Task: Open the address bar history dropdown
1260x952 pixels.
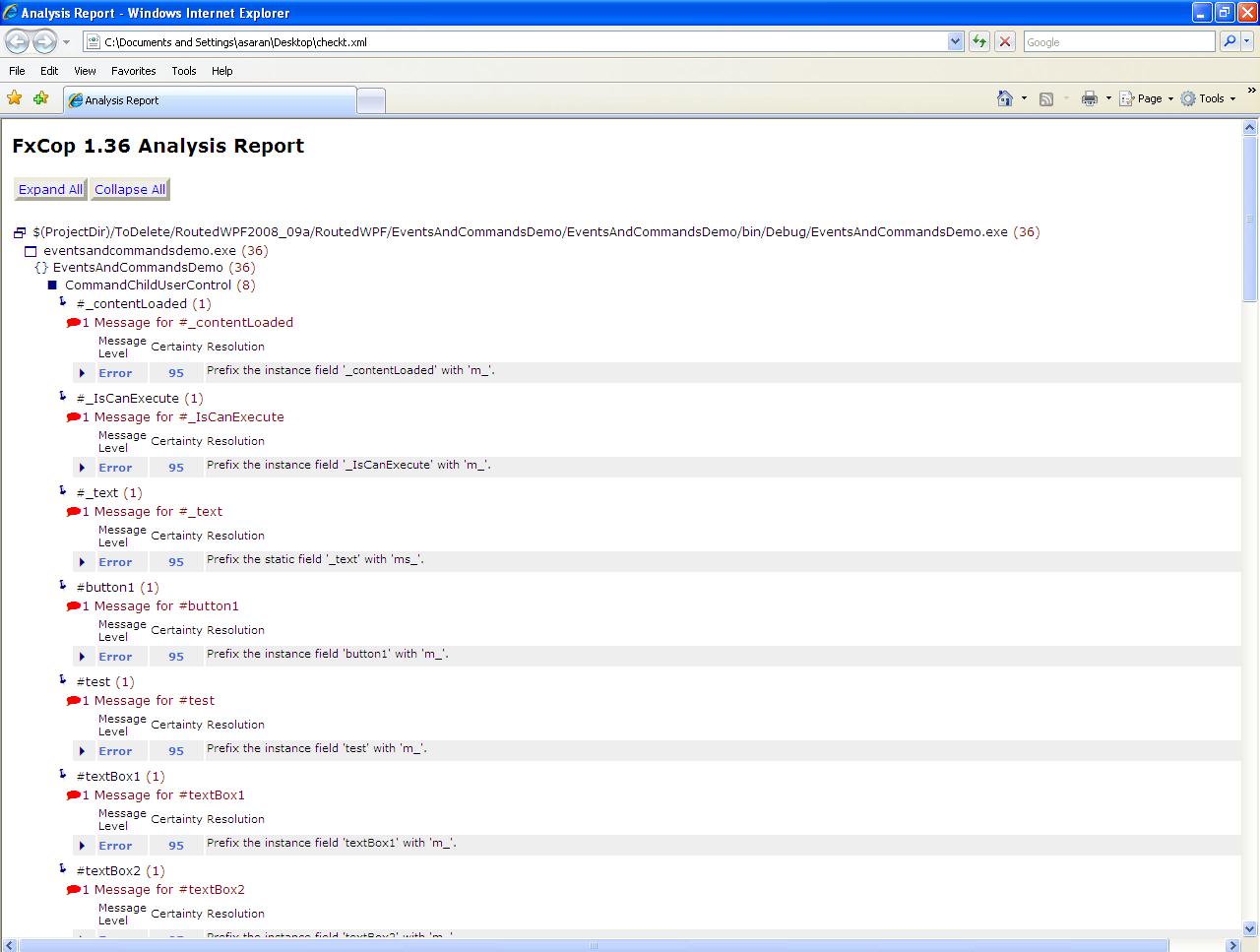Action: coord(955,42)
